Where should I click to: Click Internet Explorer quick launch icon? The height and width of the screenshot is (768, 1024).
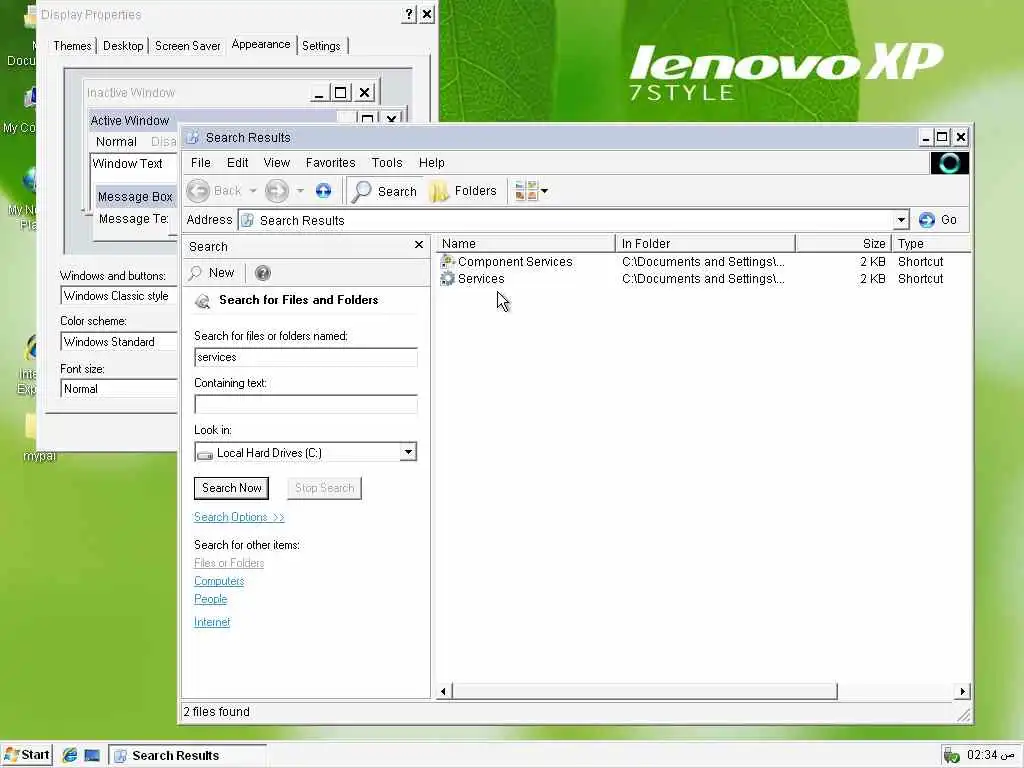pyautogui.click(x=70, y=756)
